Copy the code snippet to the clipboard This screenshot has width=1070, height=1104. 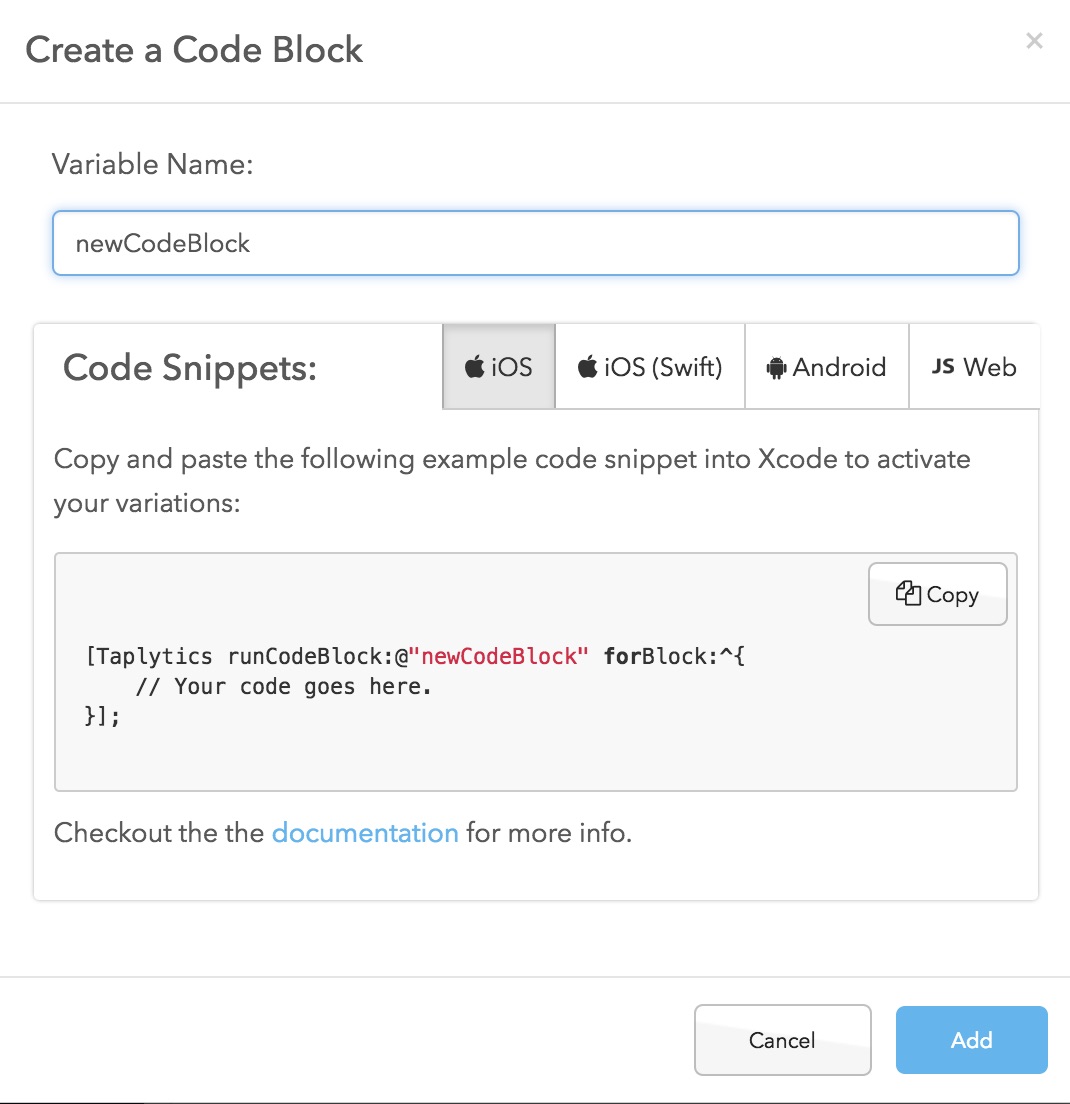[x=938, y=595]
